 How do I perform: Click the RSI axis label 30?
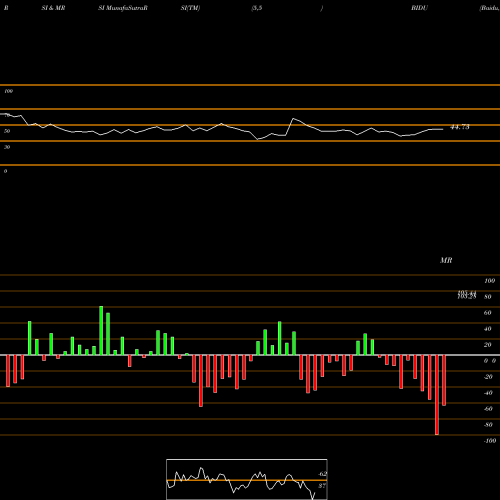[x=7, y=147]
